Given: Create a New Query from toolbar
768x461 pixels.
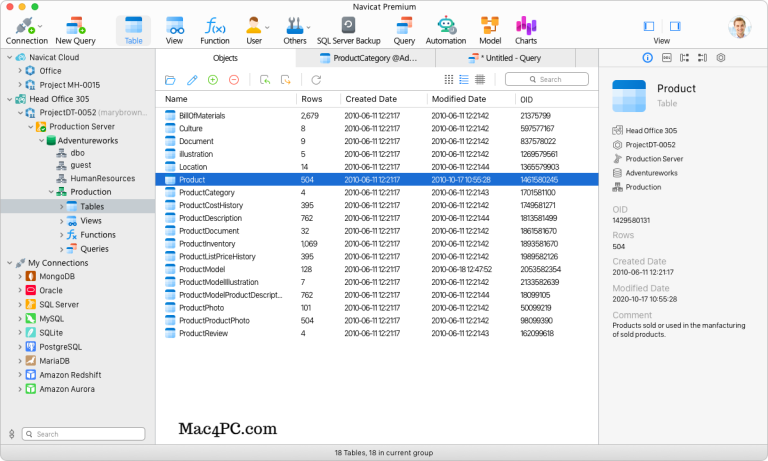Looking at the screenshot, I should click(x=75, y=31).
